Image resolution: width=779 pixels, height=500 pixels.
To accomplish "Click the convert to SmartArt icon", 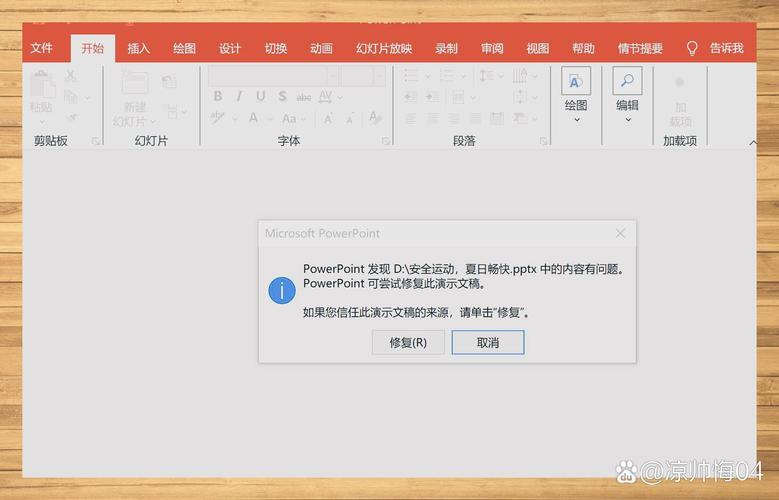I will (x=520, y=119).
